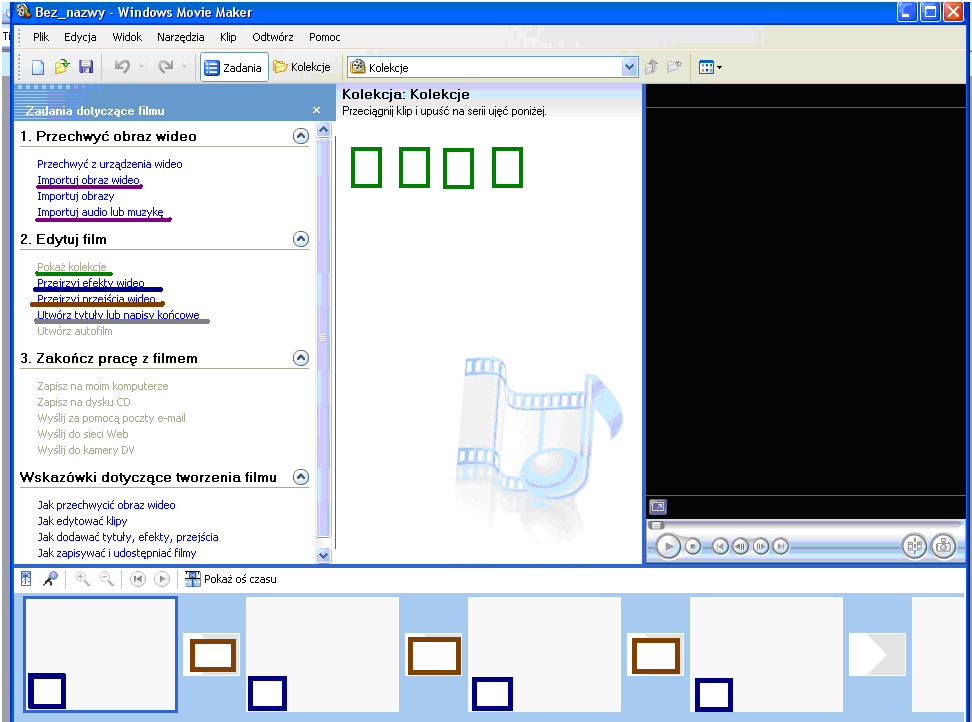The height and width of the screenshot is (722, 972).
Task: Open the Widok menu
Action: coord(127,37)
